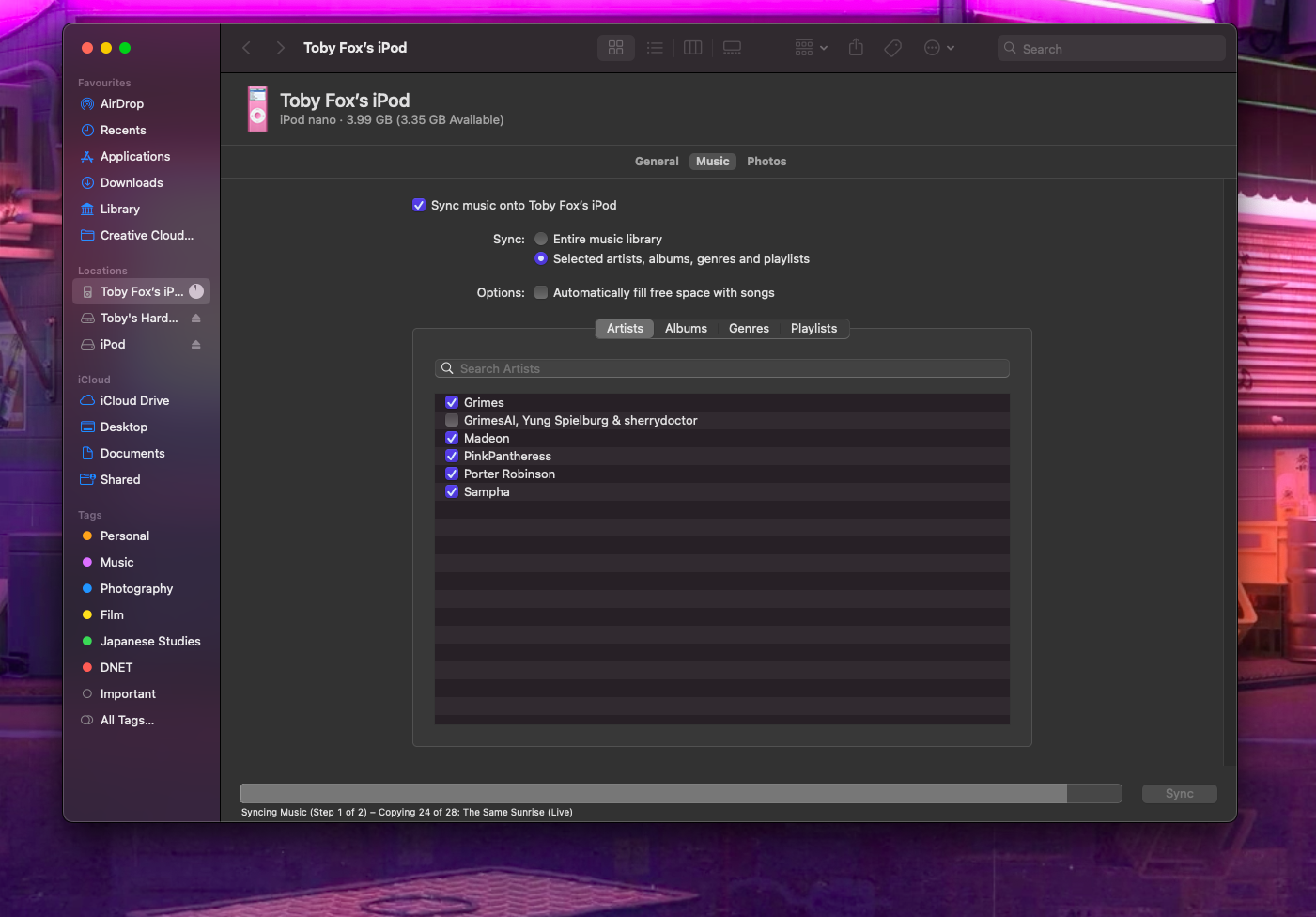Open Creative Cloud folder in sidebar
1316x917 pixels.
coord(147,235)
